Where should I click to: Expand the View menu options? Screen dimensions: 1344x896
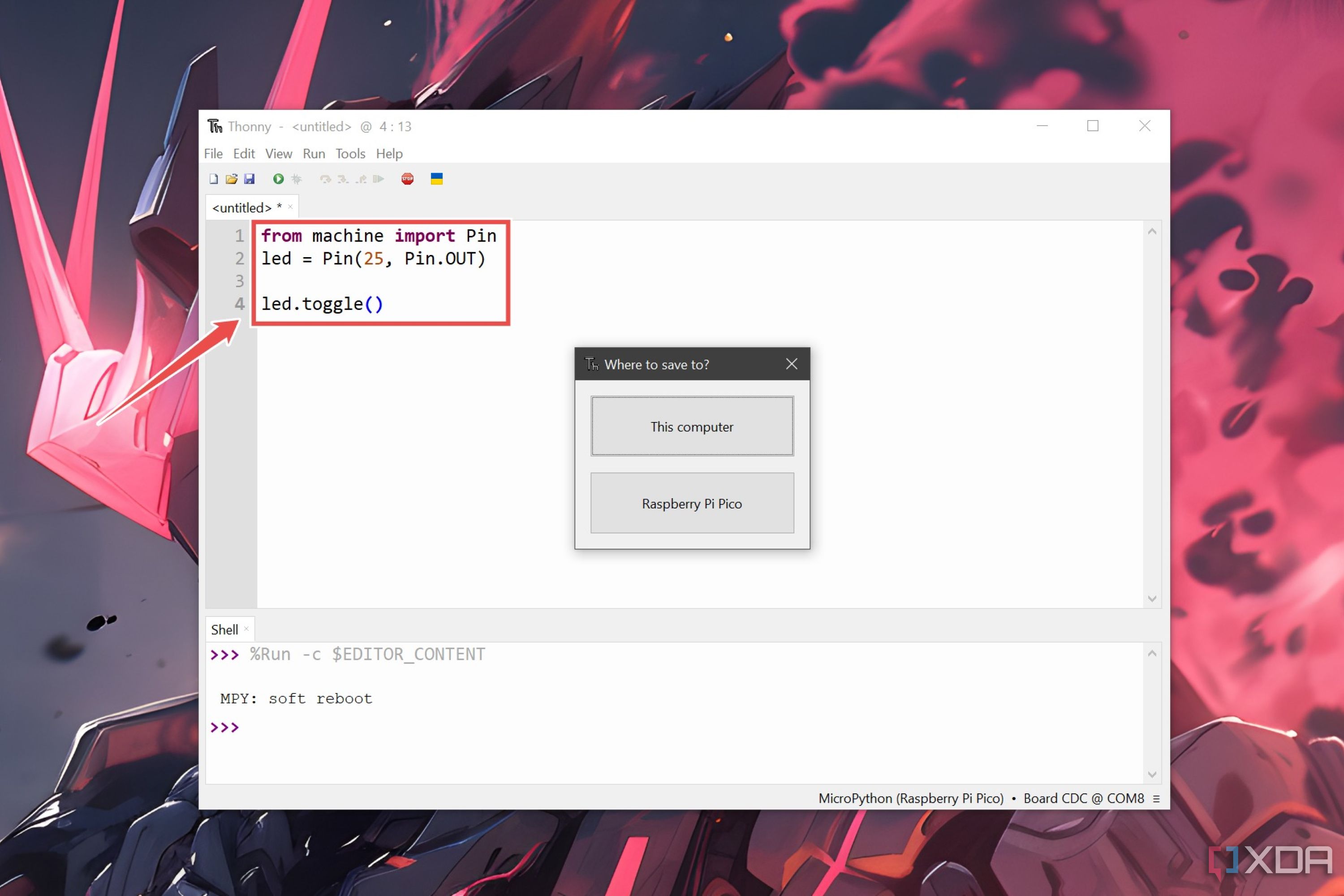tap(278, 153)
